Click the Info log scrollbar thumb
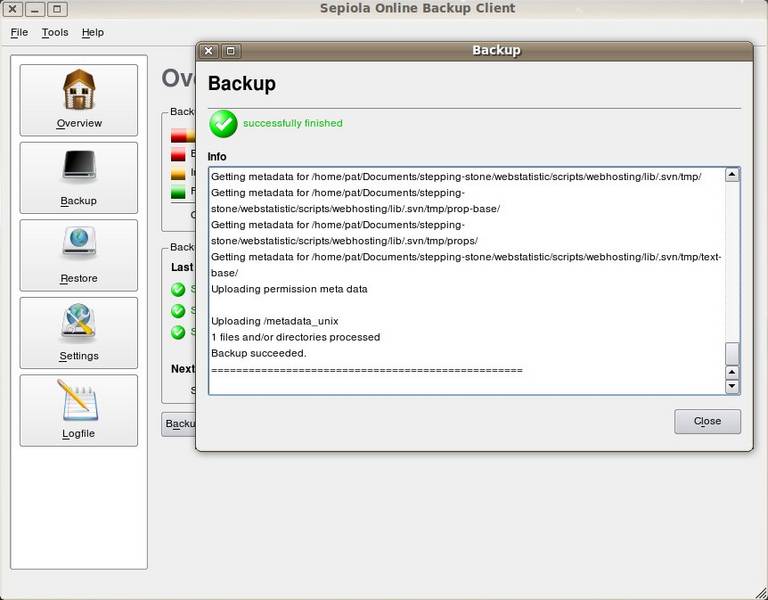 (732, 353)
